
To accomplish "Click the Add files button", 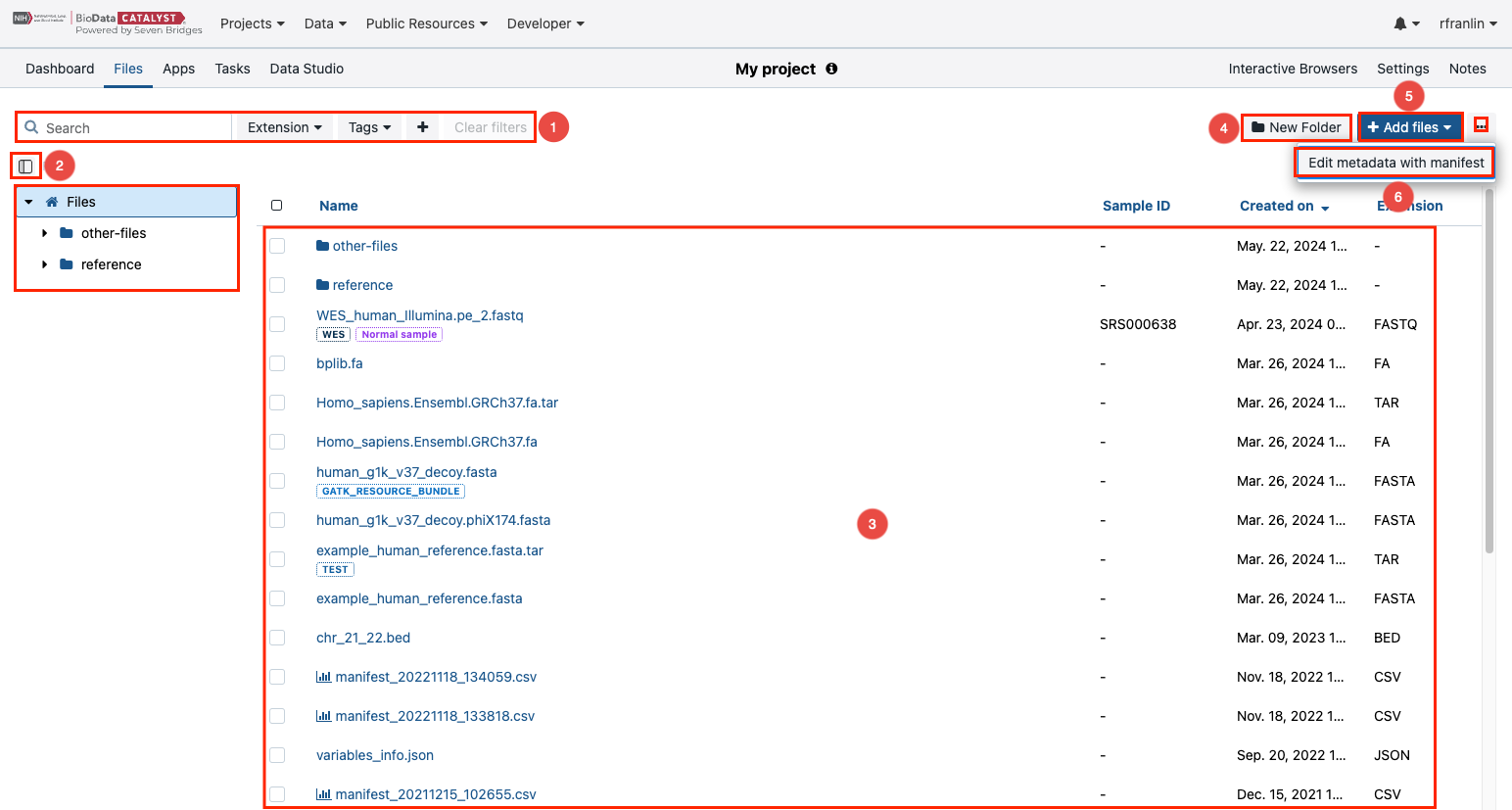I will [1410, 127].
